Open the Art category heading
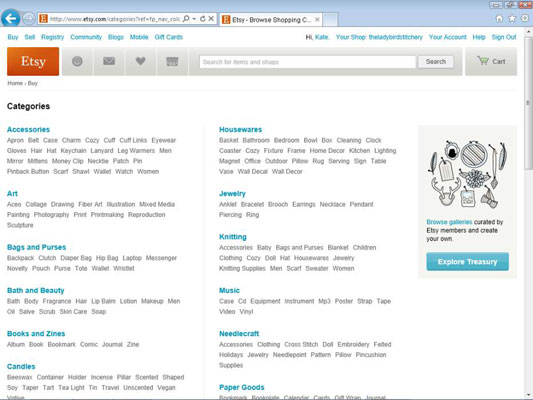Viewport: 533px width, 400px height. click(12, 193)
